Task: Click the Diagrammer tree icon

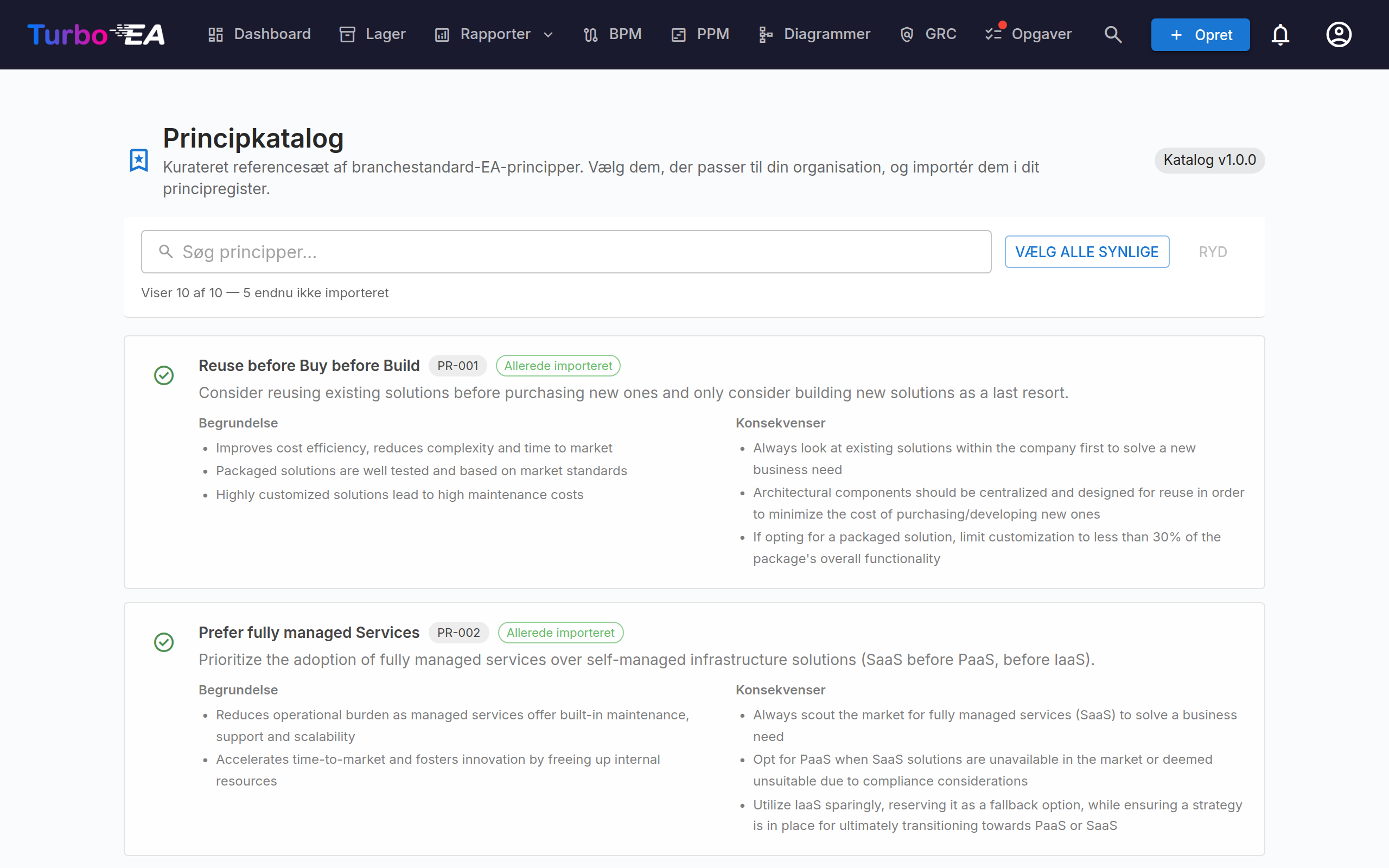Action: (766, 34)
